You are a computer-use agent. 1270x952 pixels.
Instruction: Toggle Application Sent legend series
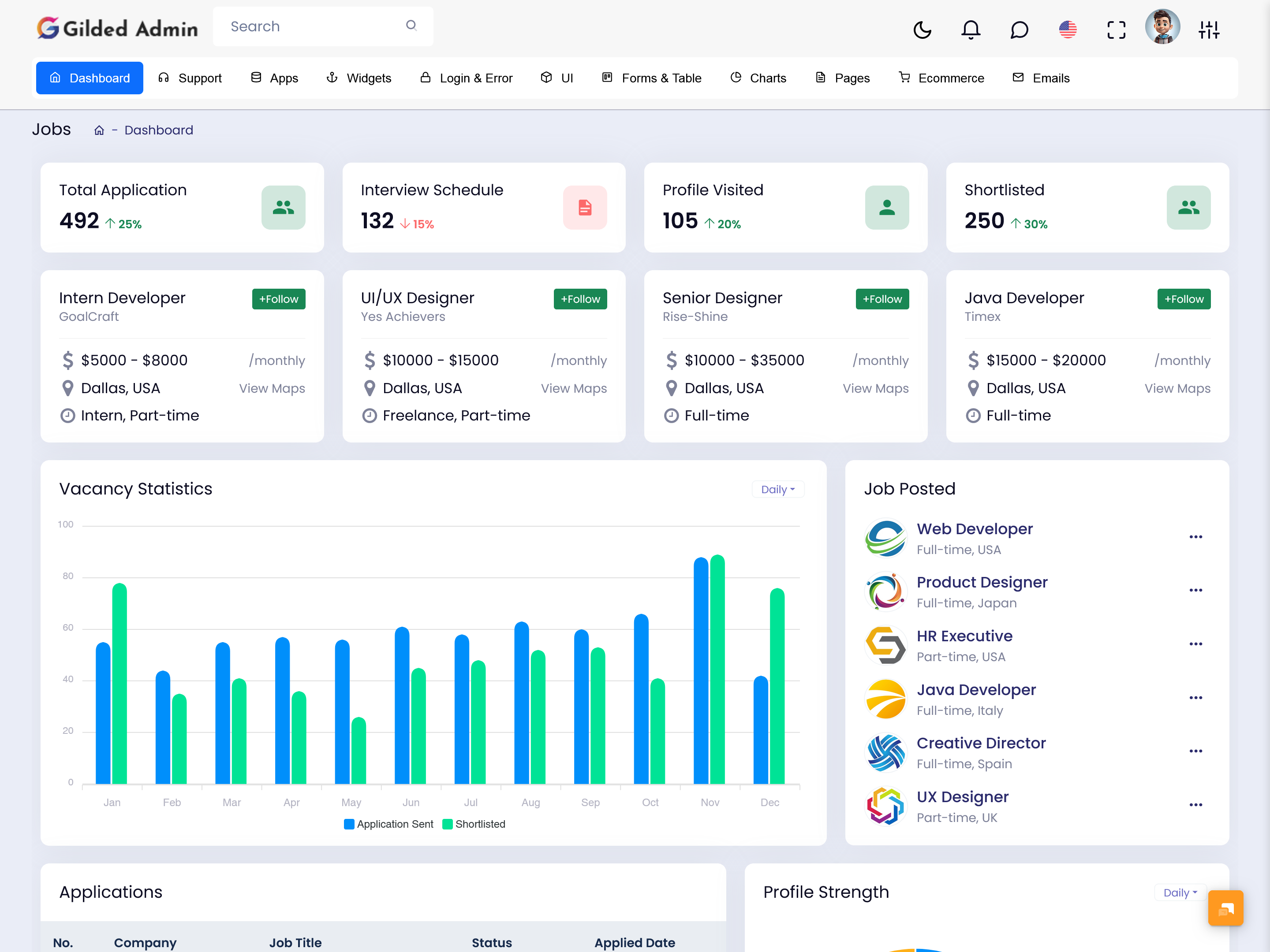[x=388, y=824]
